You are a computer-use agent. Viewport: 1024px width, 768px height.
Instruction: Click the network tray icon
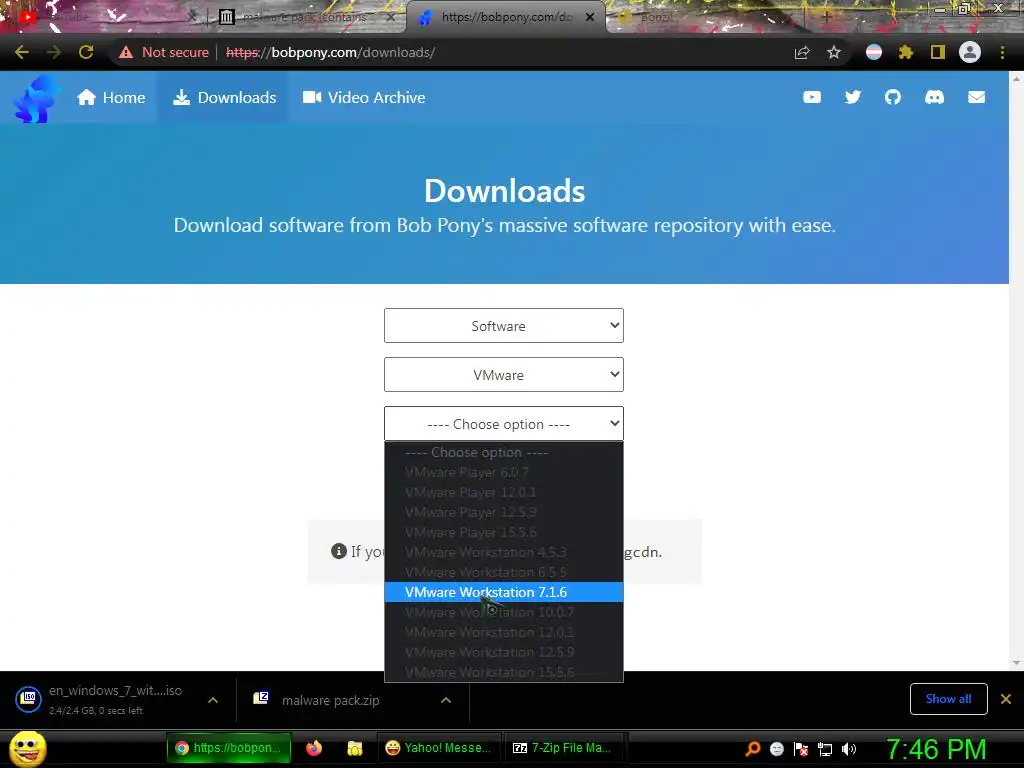click(x=825, y=749)
